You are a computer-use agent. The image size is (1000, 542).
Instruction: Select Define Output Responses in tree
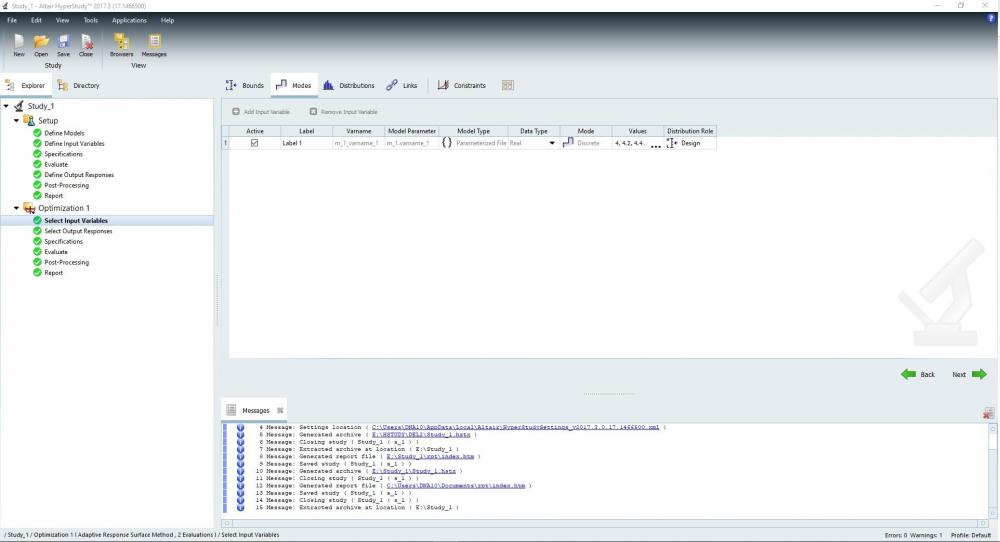click(x=79, y=175)
